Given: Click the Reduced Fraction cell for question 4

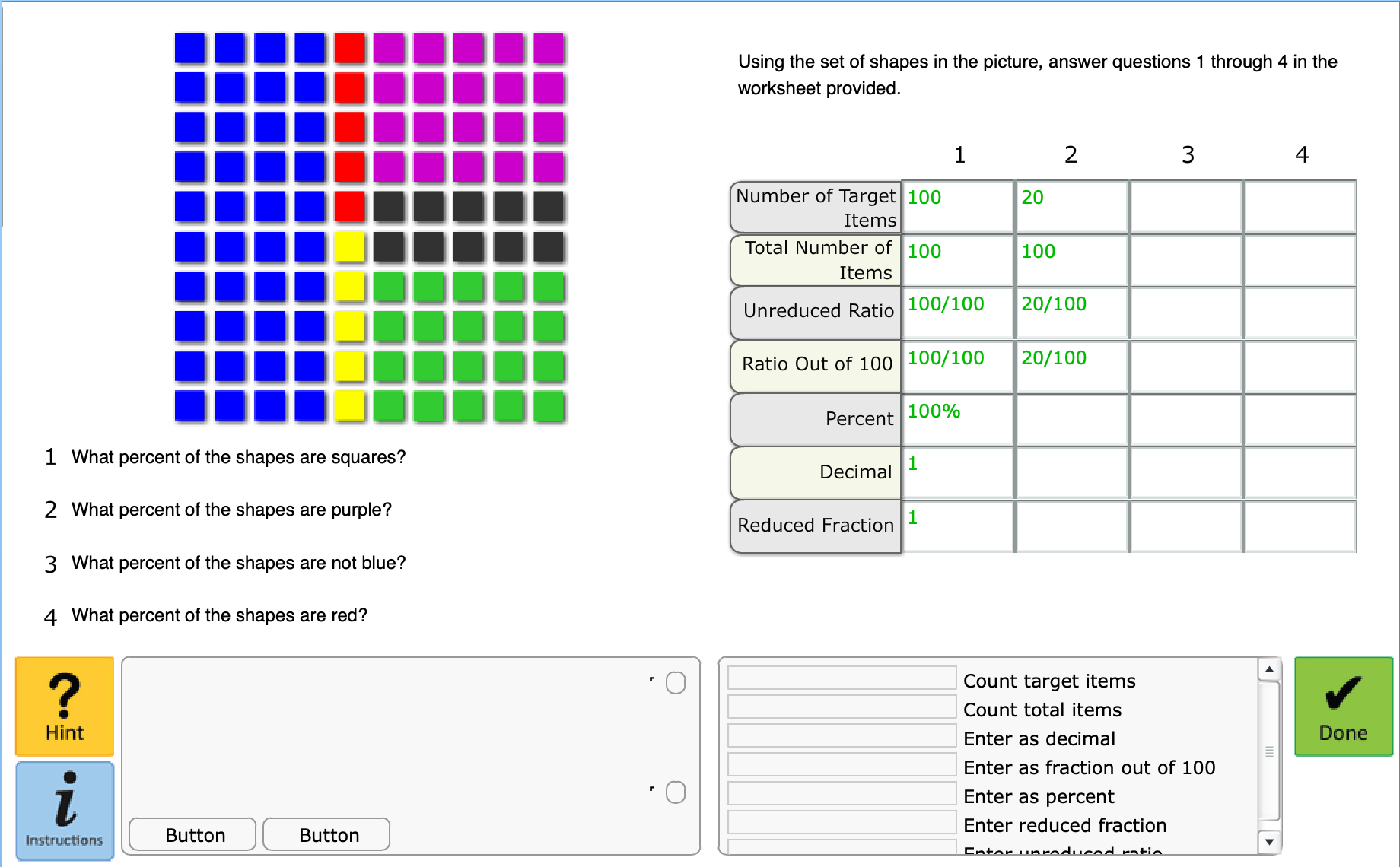Looking at the screenshot, I should (x=1300, y=526).
